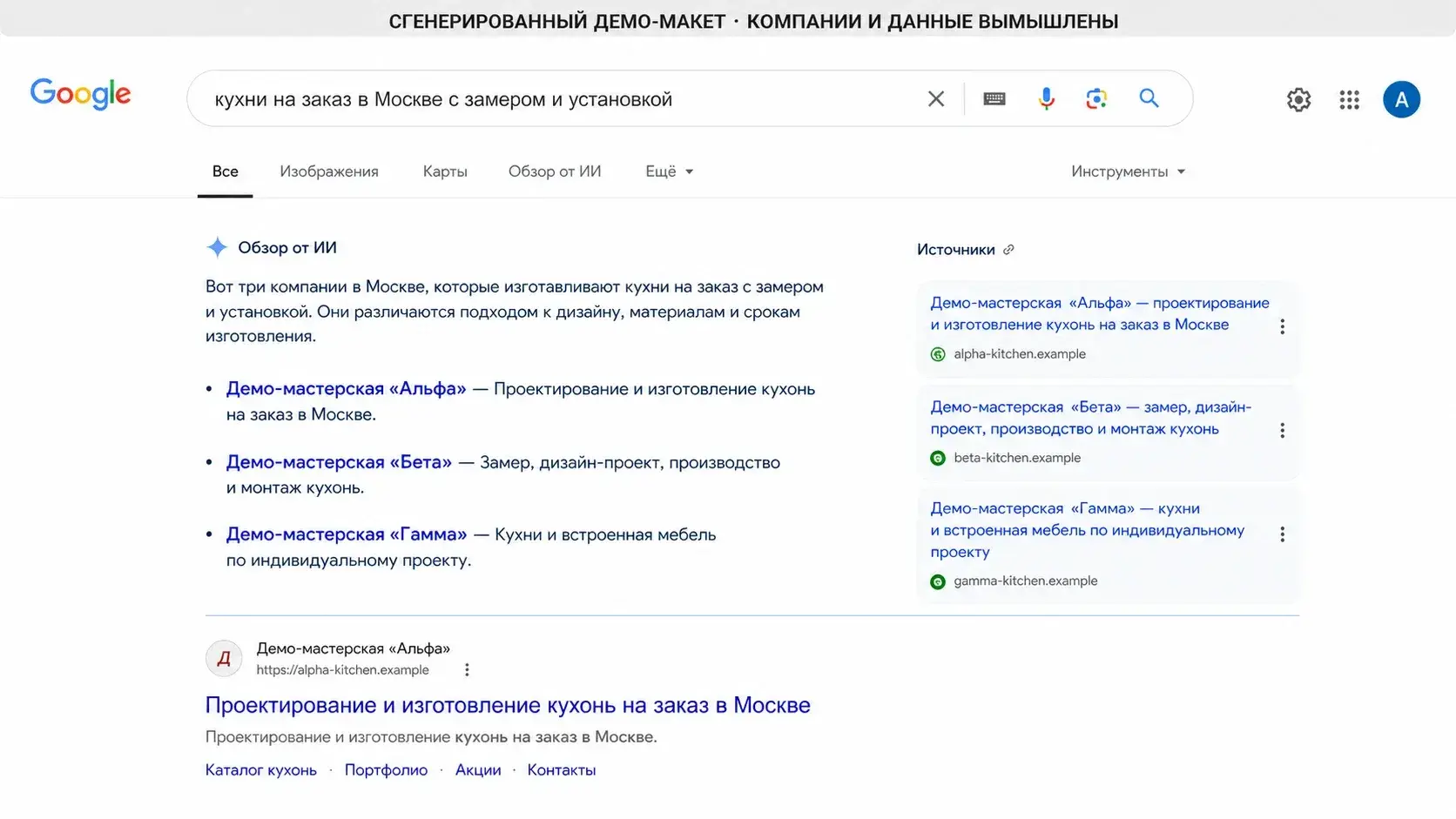This screenshot has width=1456, height=819.
Task: Open result title Проектирование и изготовление кухонь
Action: tap(508, 705)
